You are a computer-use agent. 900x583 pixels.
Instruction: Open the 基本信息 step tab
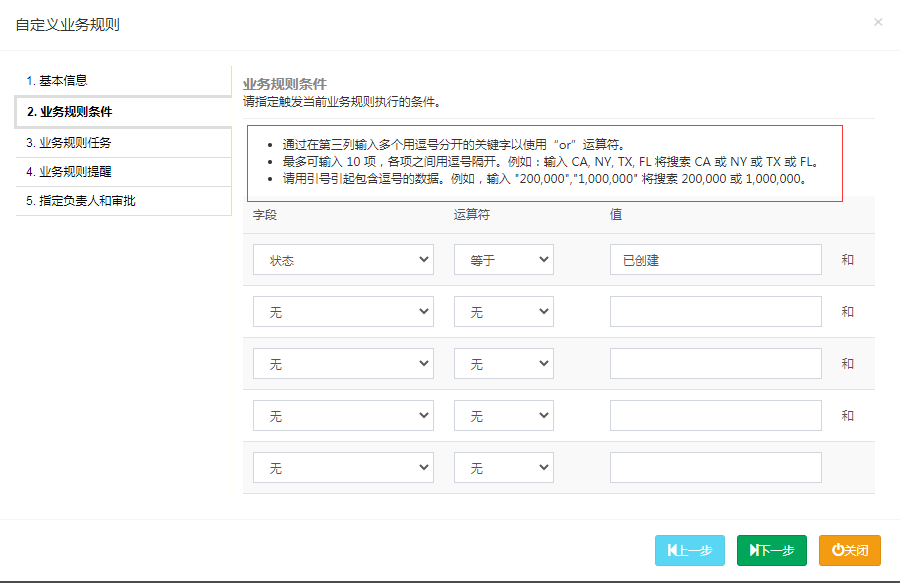[123, 81]
